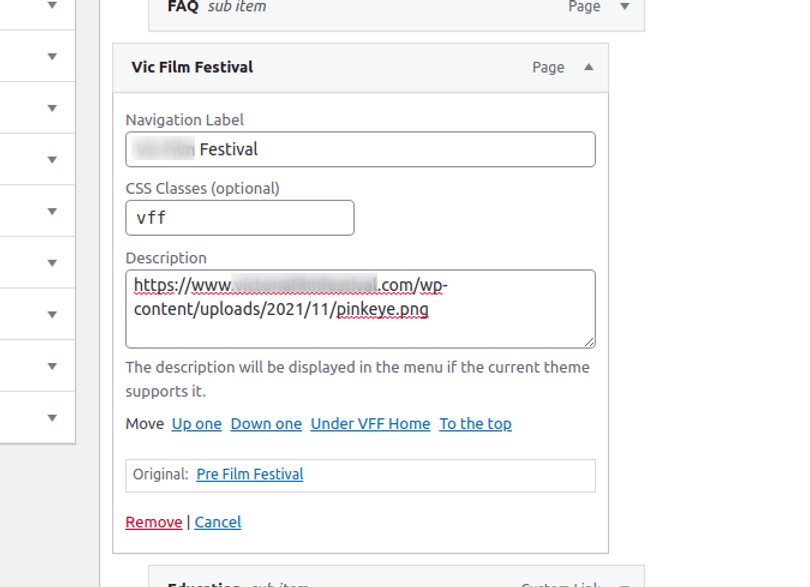This screenshot has height=587, width=810.
Task: Remove the Vic Film Festival menu item
Action: pos(153,521)
